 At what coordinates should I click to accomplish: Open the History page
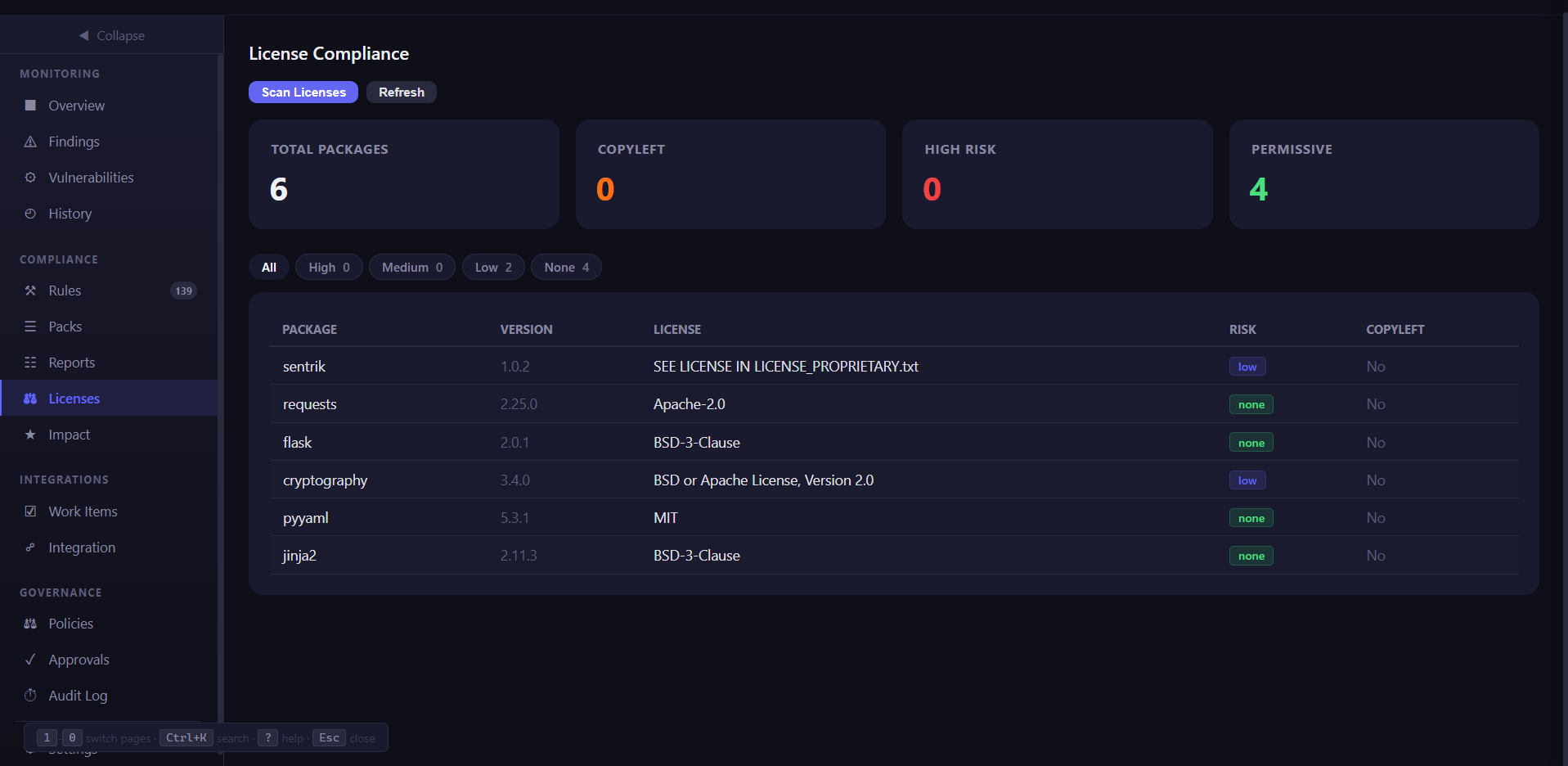click(109, 214)
